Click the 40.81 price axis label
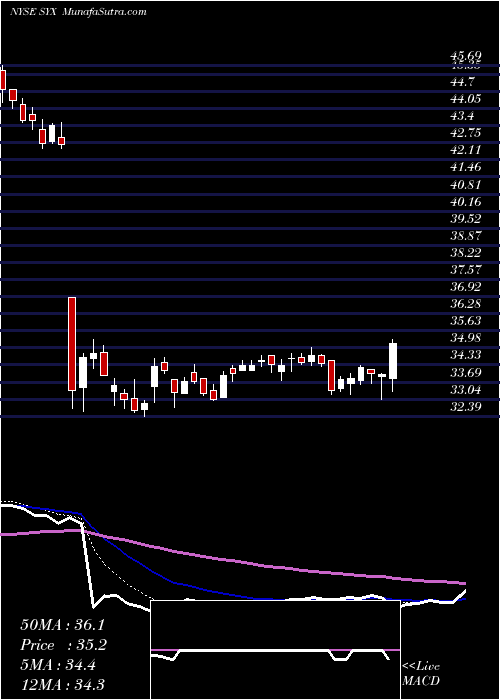500x700 pixels. (466, 184)
